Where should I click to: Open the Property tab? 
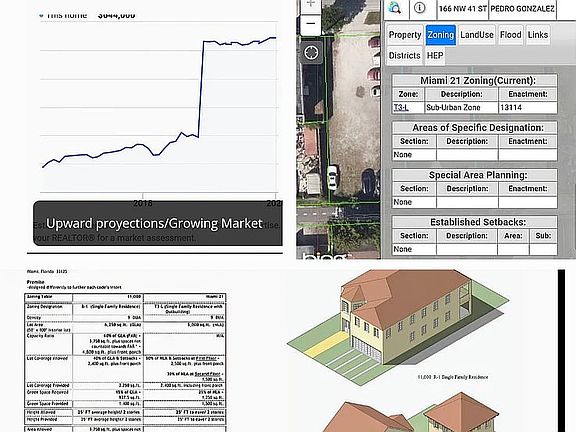[404, 35]
